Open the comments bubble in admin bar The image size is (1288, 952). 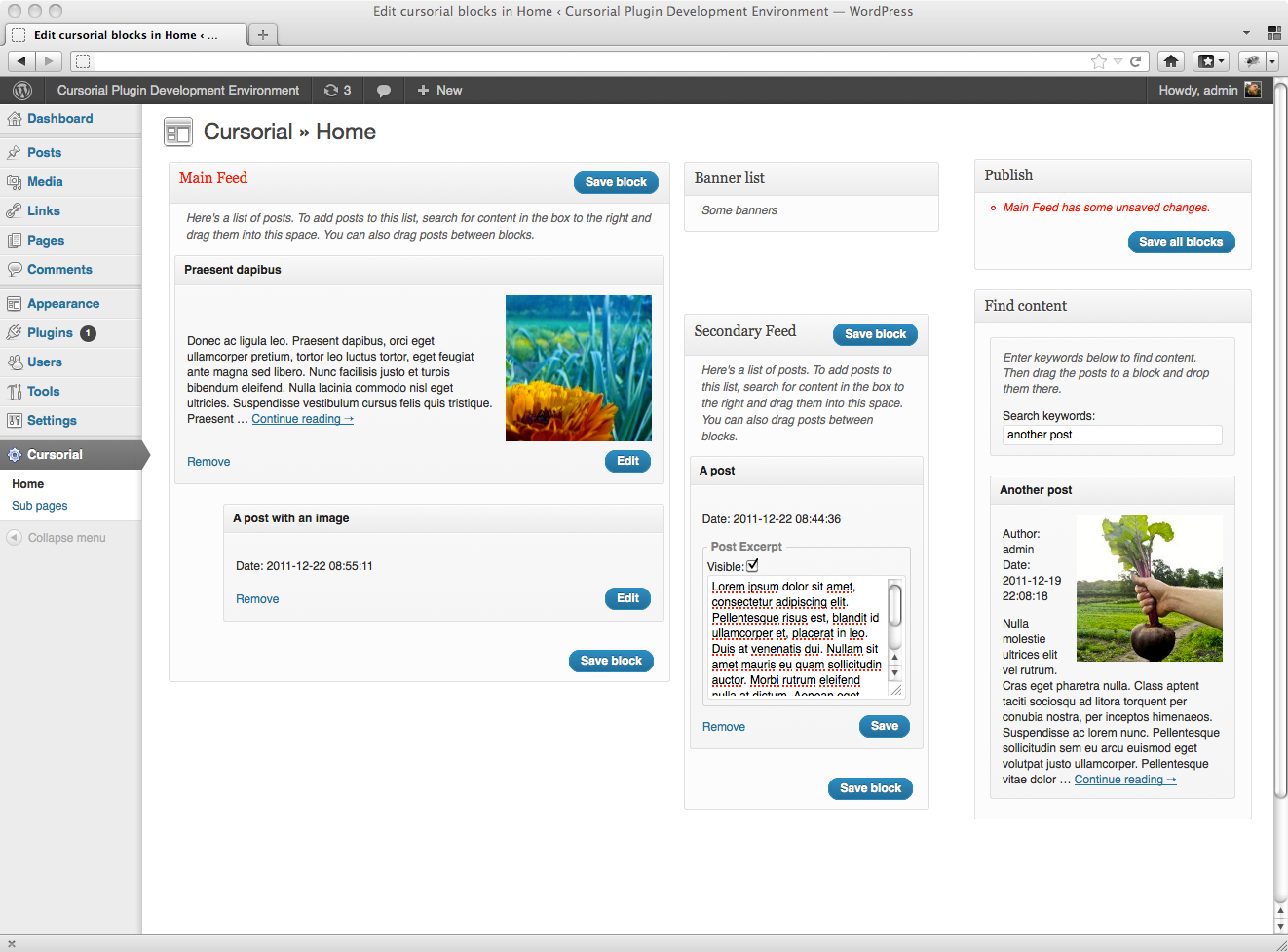click(384, 91)
